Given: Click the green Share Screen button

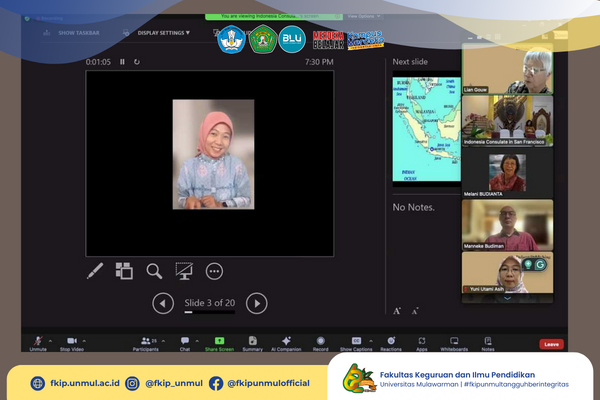Looking at the screenshot, I should click(219, 342).
